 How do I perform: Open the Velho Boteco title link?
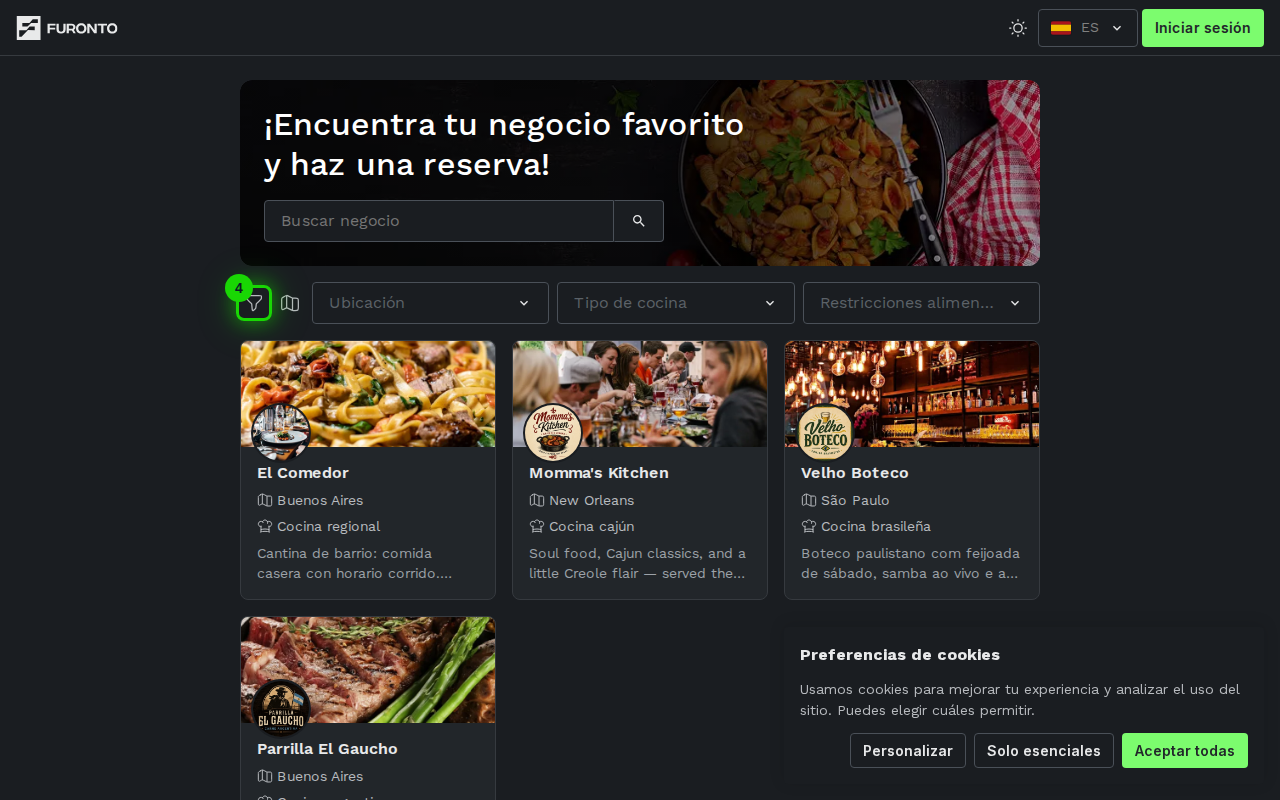tap(855, 473)
